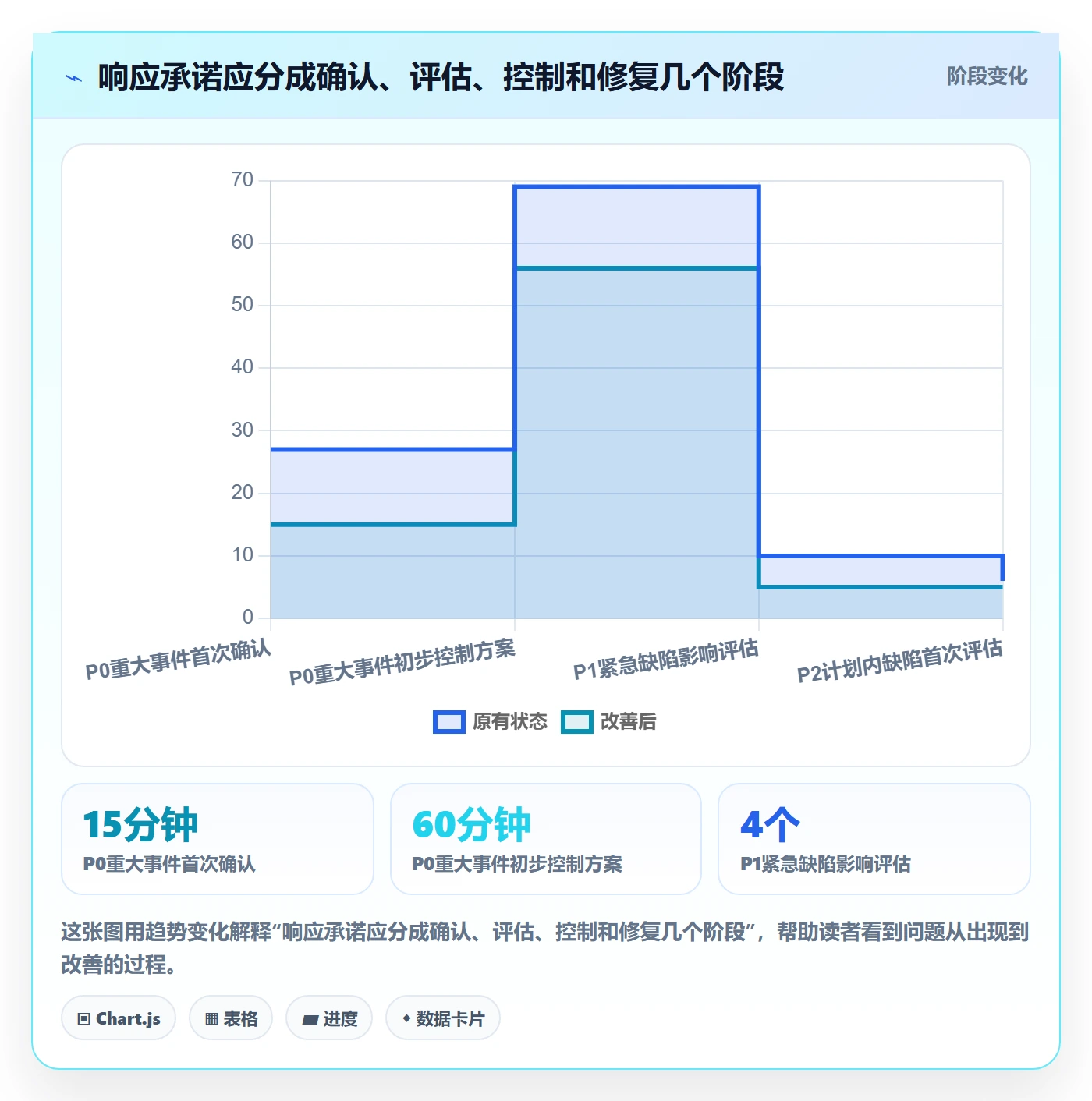The height and width of the screenshot is (1101, 1092).
Task: Click the y-axis value 50
Action: click(243, 305)
